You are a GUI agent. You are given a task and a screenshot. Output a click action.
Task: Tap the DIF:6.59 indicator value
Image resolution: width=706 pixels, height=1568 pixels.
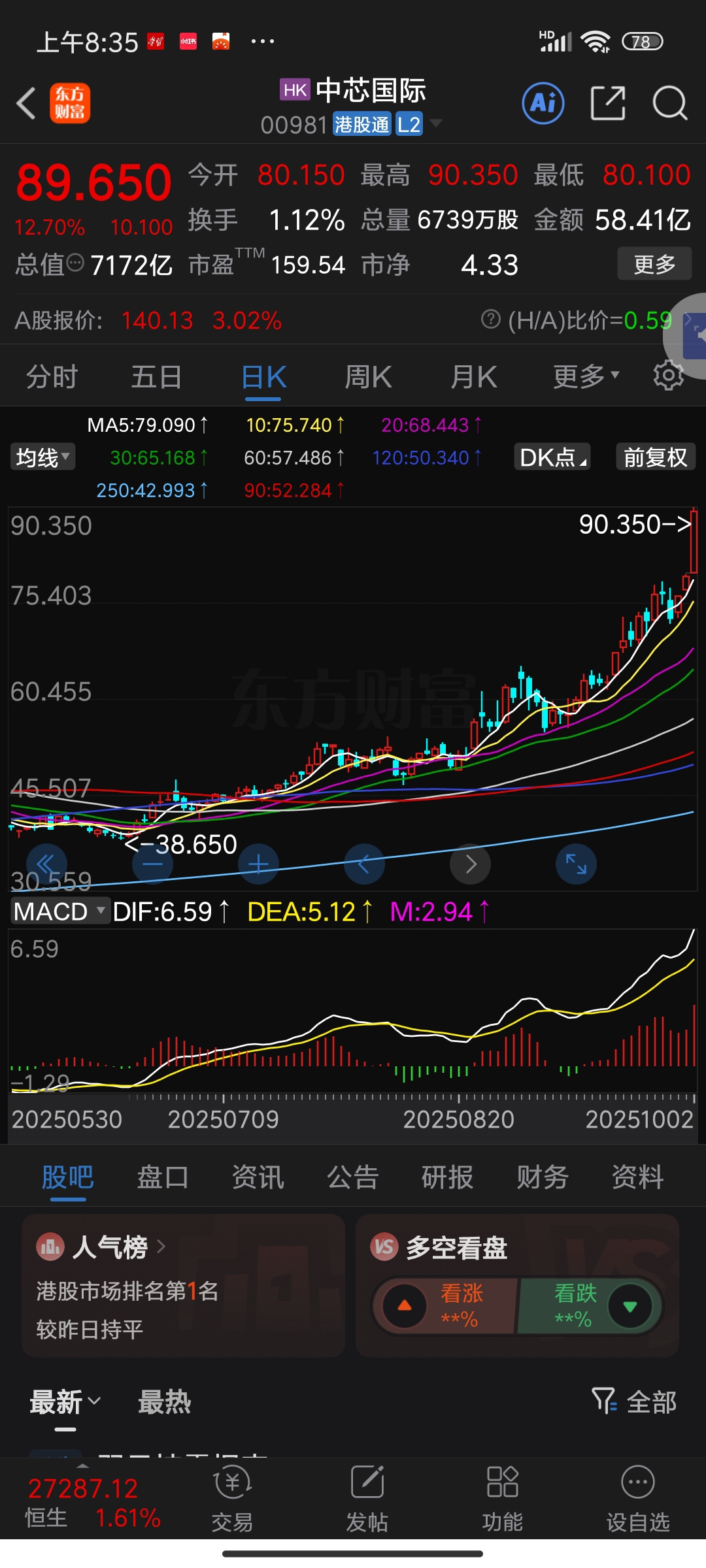[171, 911]
